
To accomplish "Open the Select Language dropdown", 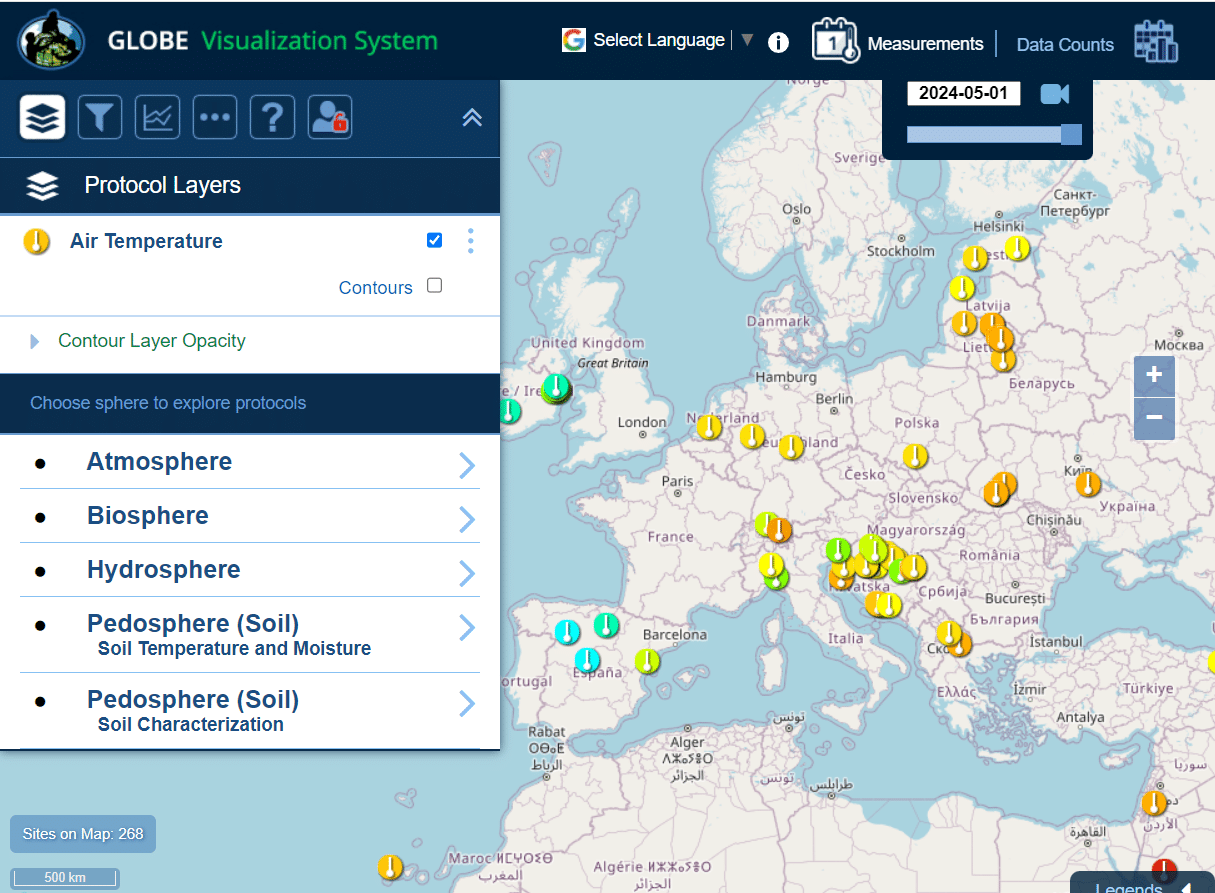I will [658, 40].
